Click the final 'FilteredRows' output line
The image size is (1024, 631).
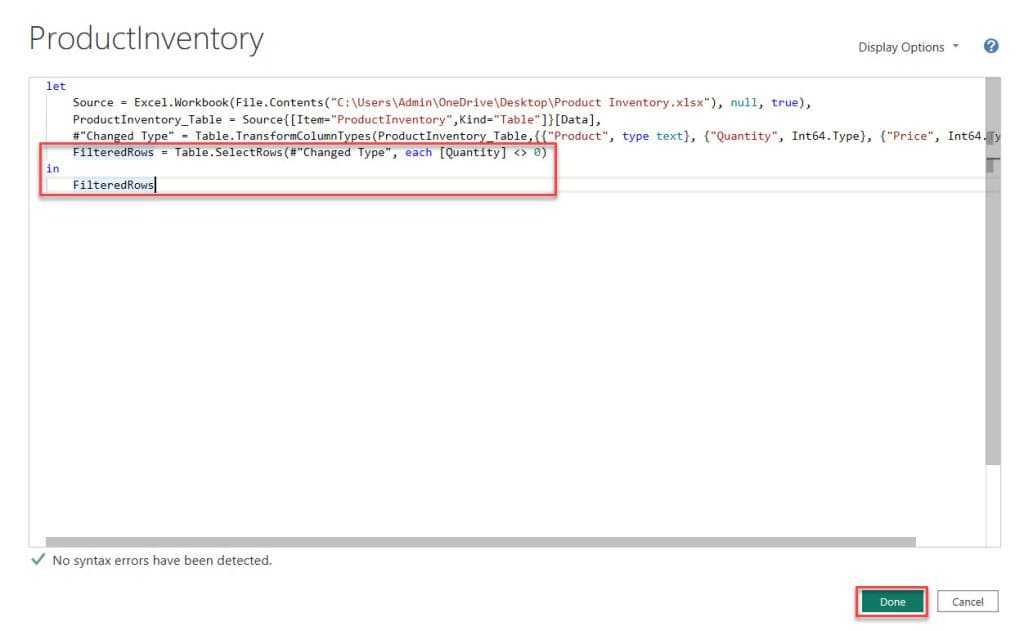pyautogui.click(x=113, y=185)
